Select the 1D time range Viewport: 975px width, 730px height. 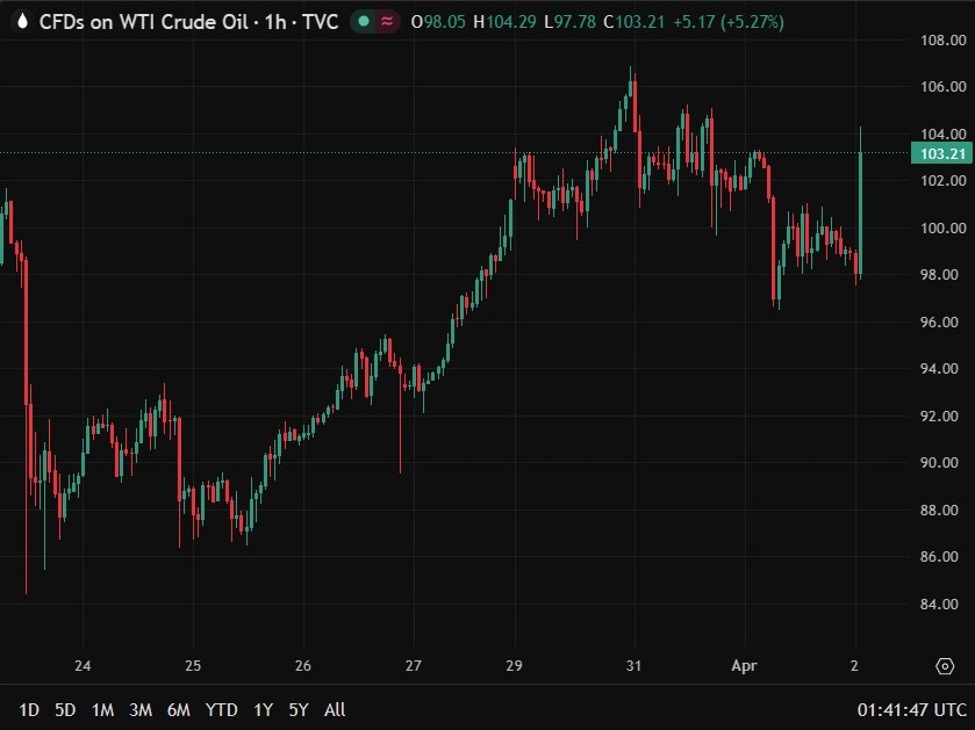click(x=29, y=710)
